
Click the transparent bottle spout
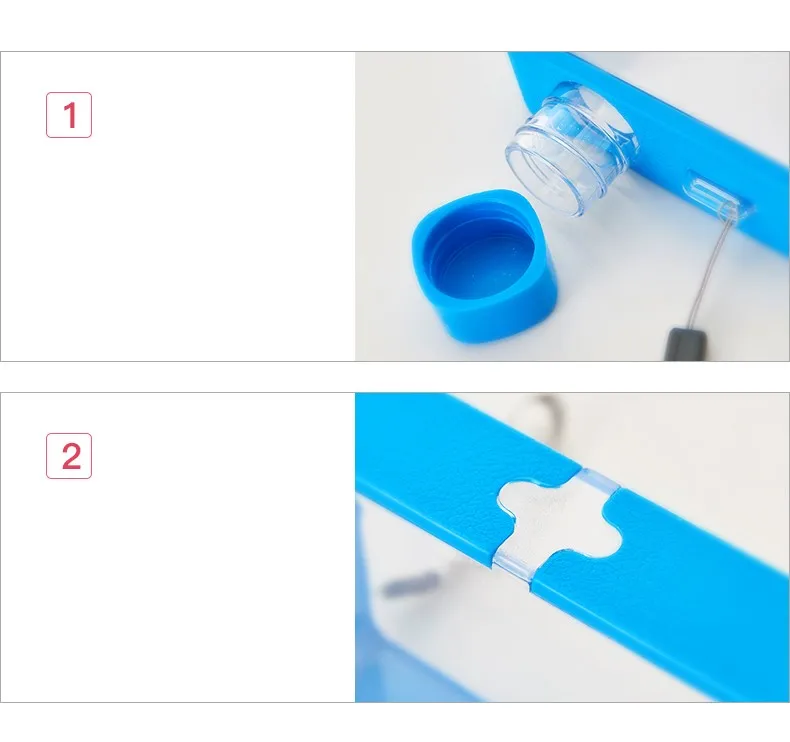coord(571,150)
